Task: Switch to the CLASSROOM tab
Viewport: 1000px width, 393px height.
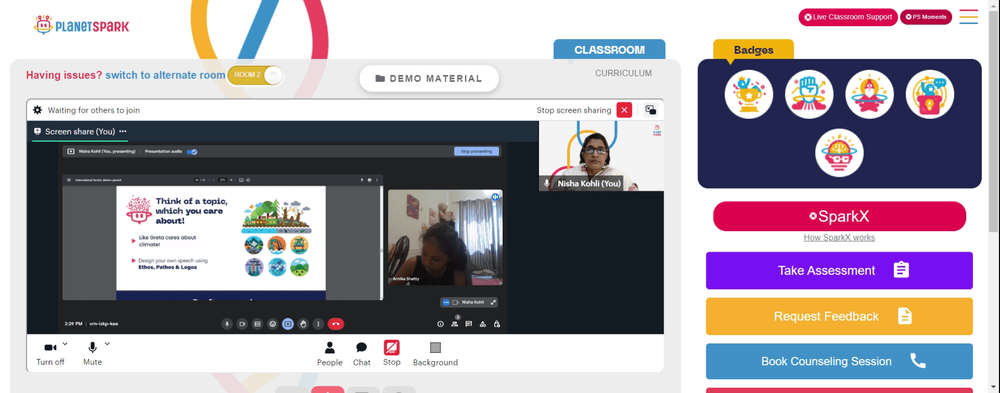Action: coord(609,50)
